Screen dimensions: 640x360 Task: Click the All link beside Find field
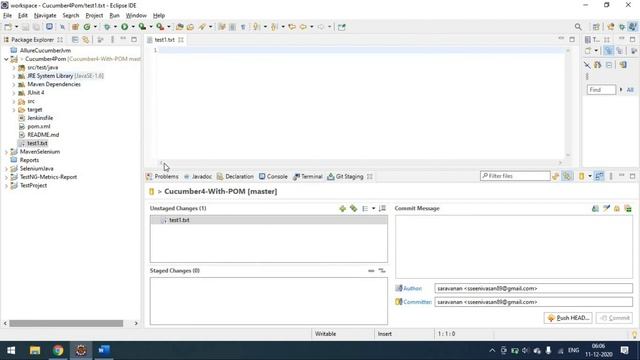[630, 90]
